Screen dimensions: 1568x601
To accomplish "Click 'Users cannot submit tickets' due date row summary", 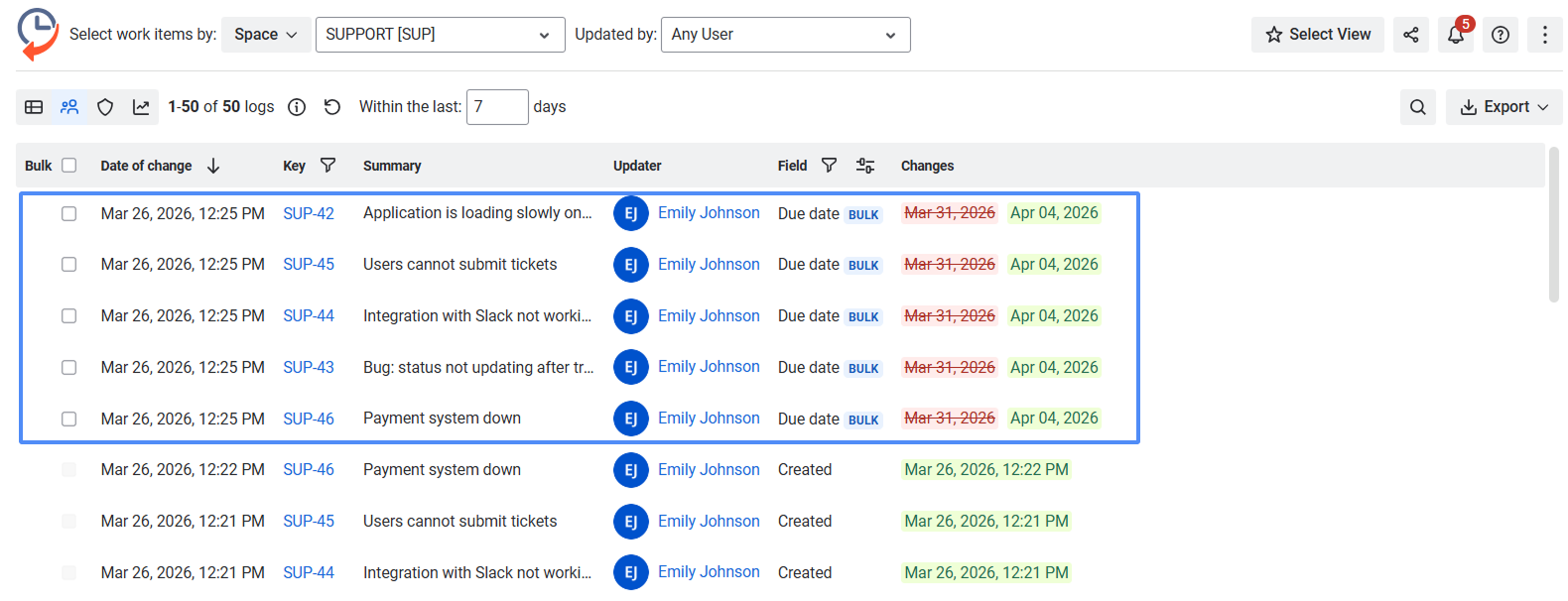I will [459, 265].
